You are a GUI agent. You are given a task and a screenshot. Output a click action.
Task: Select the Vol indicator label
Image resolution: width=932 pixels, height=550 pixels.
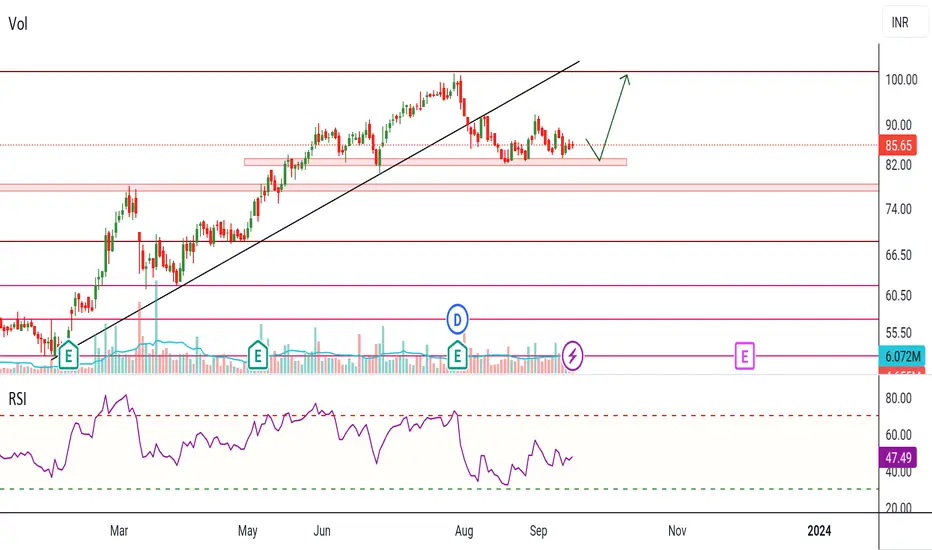[18, 24]
